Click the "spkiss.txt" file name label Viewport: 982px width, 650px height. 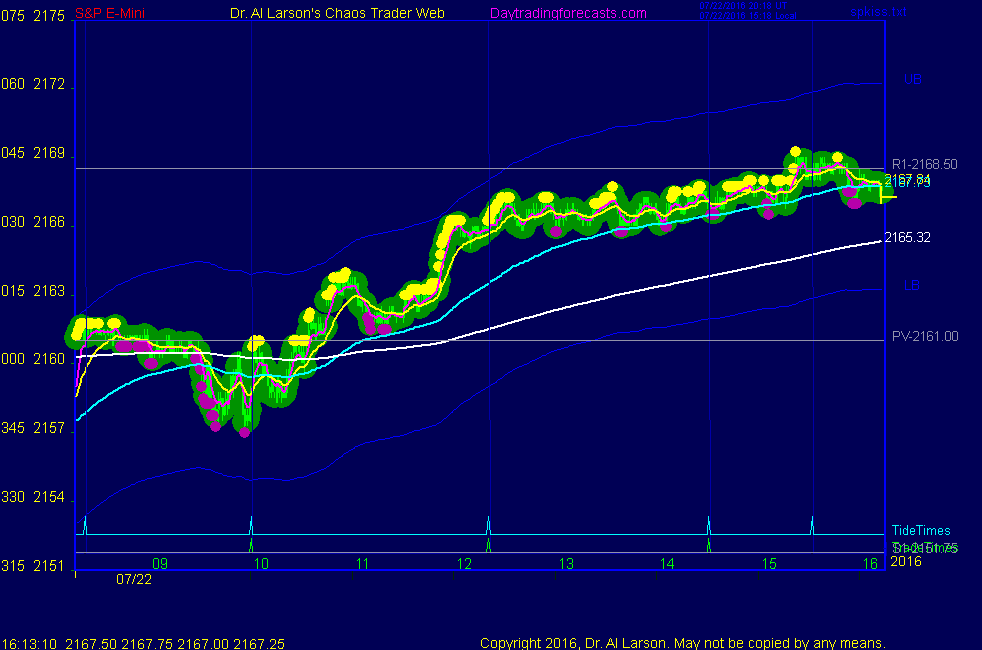[878, 11]
